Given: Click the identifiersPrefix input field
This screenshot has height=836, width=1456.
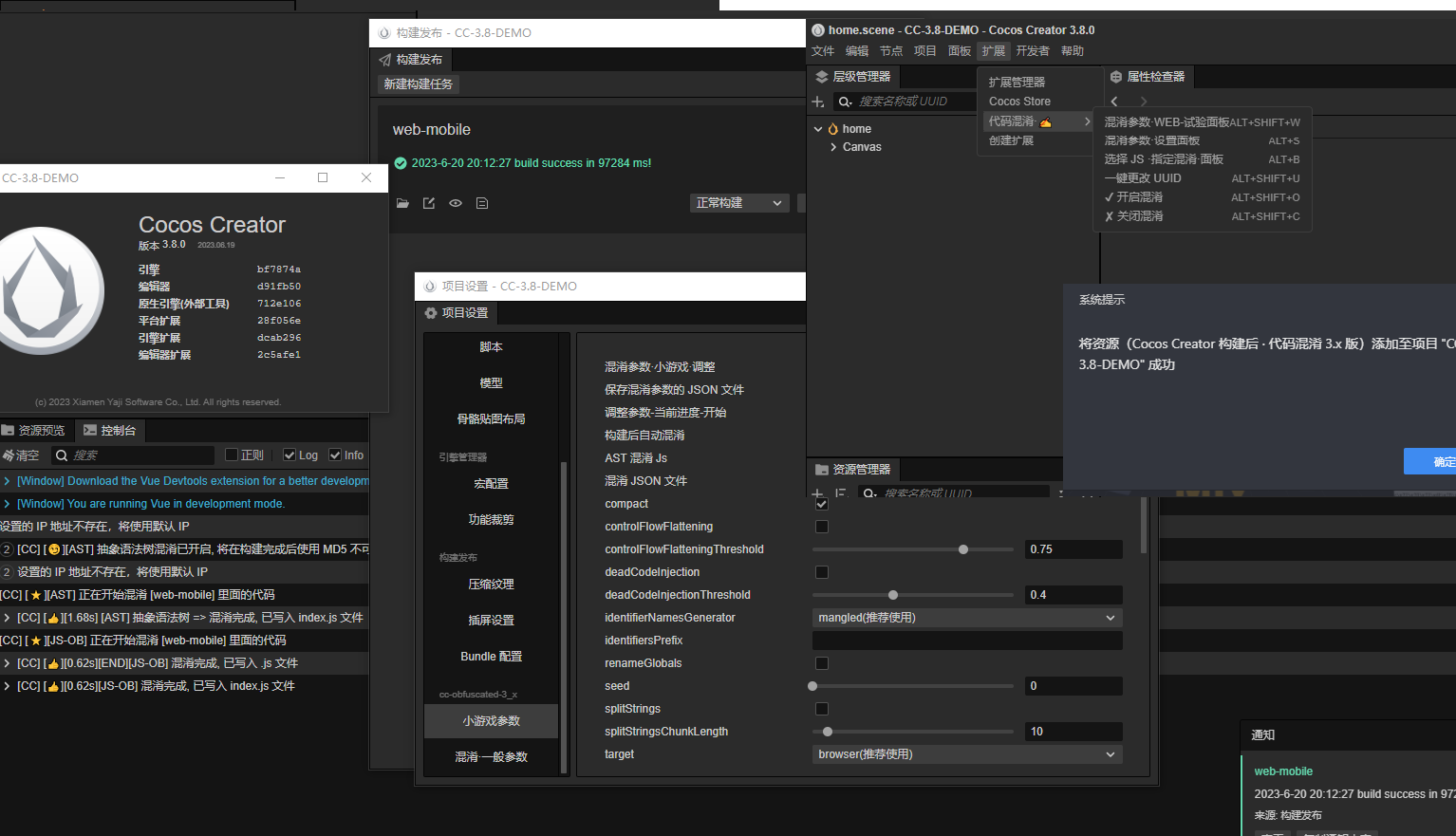Looking at the screenshot, I should point(967,641).
